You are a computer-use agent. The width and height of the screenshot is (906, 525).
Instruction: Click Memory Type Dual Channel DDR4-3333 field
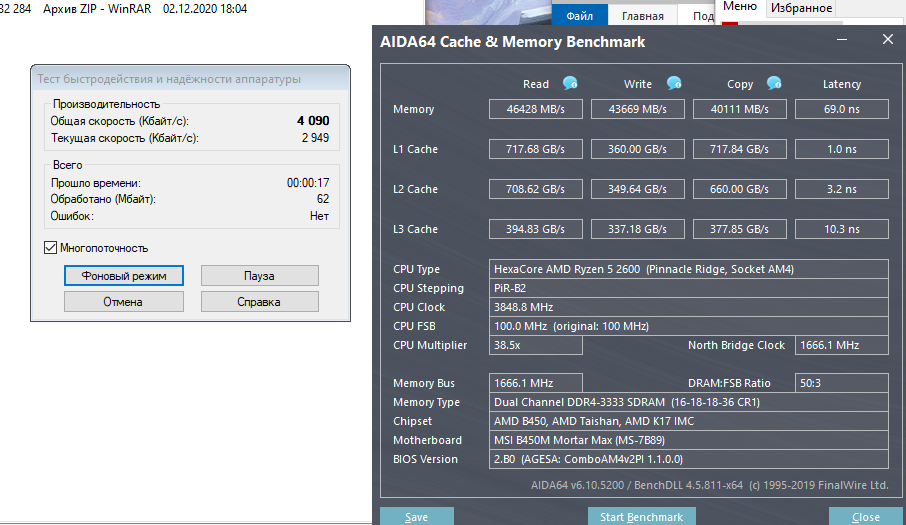[689, 402]
